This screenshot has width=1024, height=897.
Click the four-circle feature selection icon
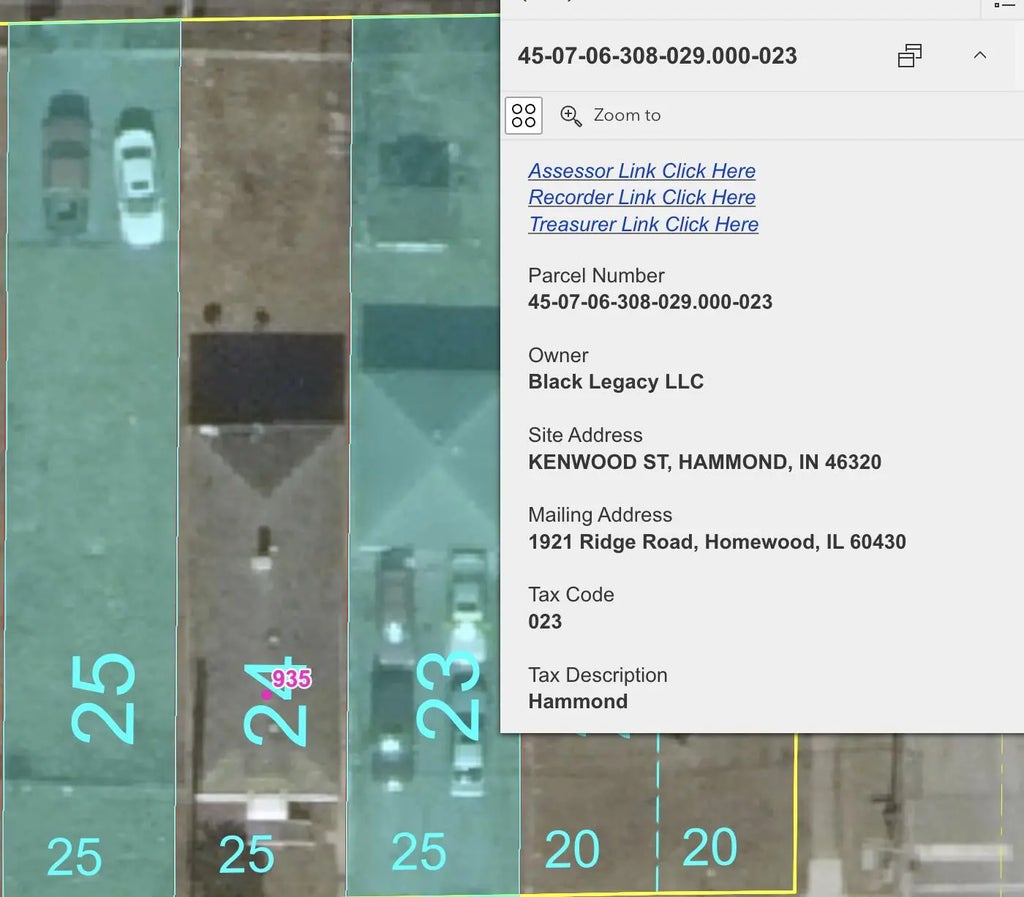524,115
